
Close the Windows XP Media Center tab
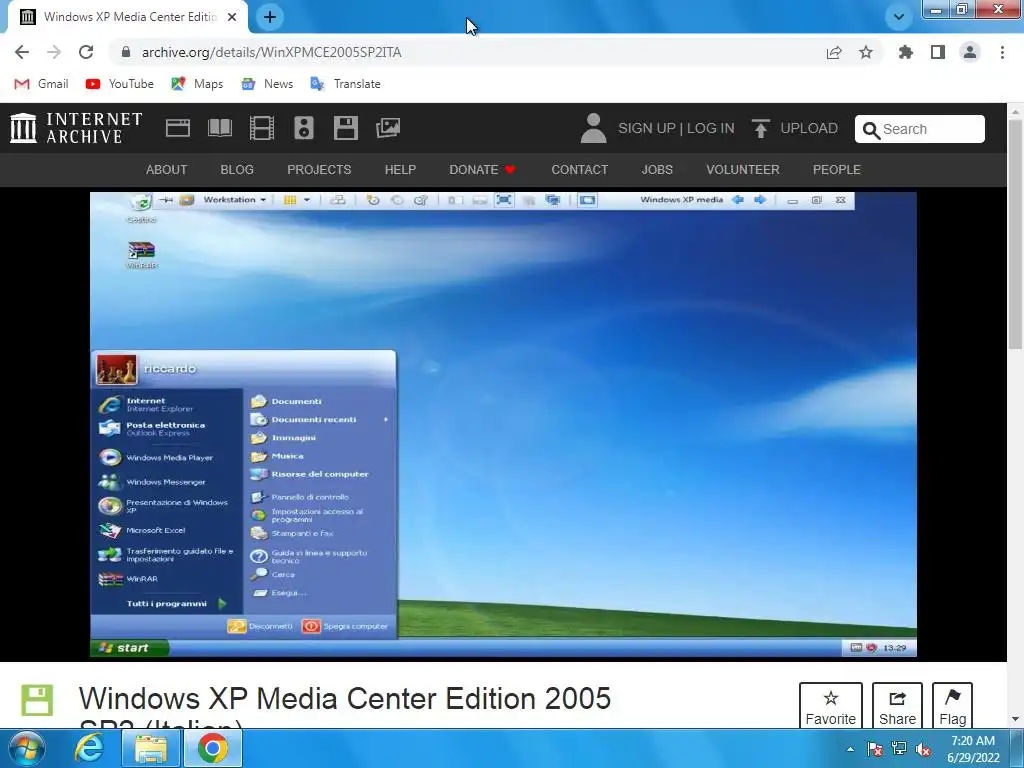[x=232, y=17]
